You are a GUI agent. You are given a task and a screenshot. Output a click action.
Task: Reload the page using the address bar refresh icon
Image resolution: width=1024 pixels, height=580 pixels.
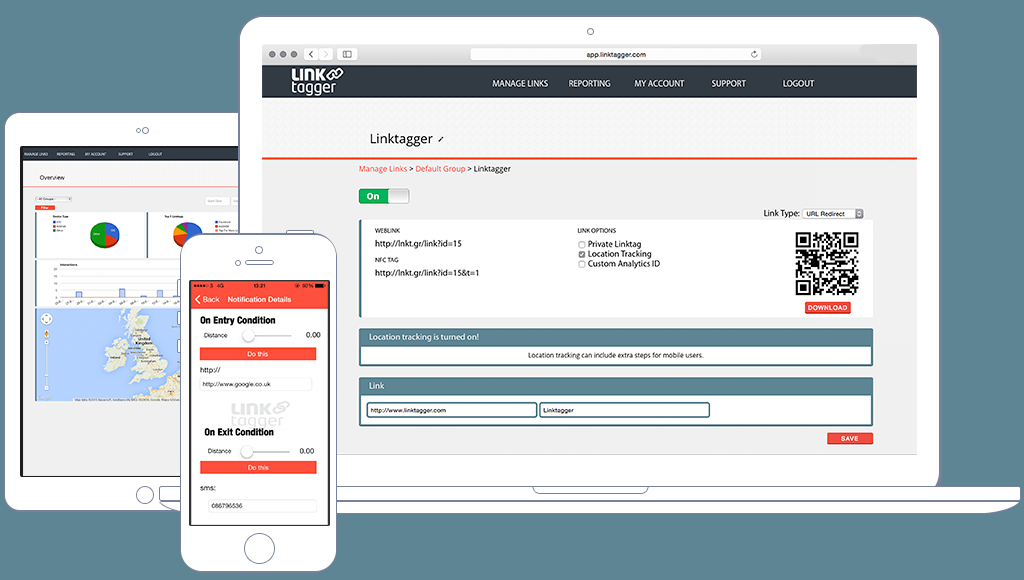coord(754,54)
